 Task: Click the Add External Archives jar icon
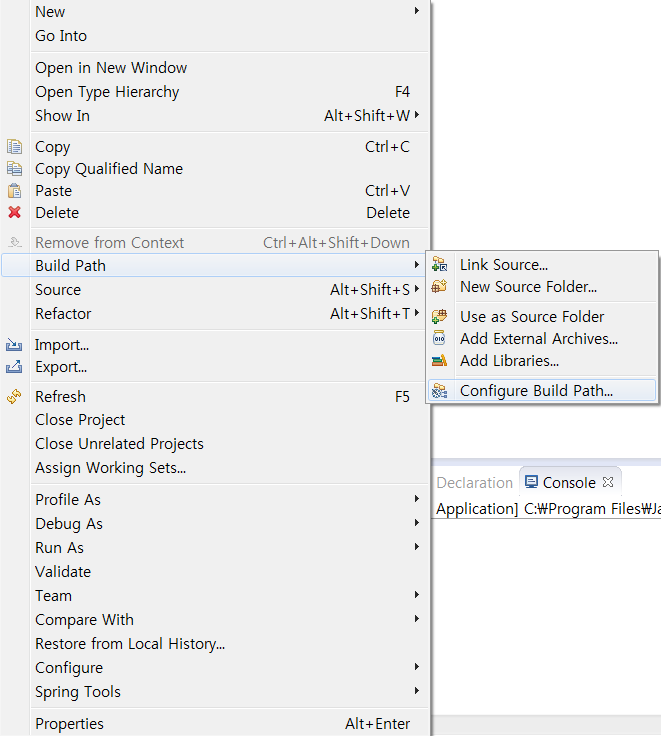(439, 338)
